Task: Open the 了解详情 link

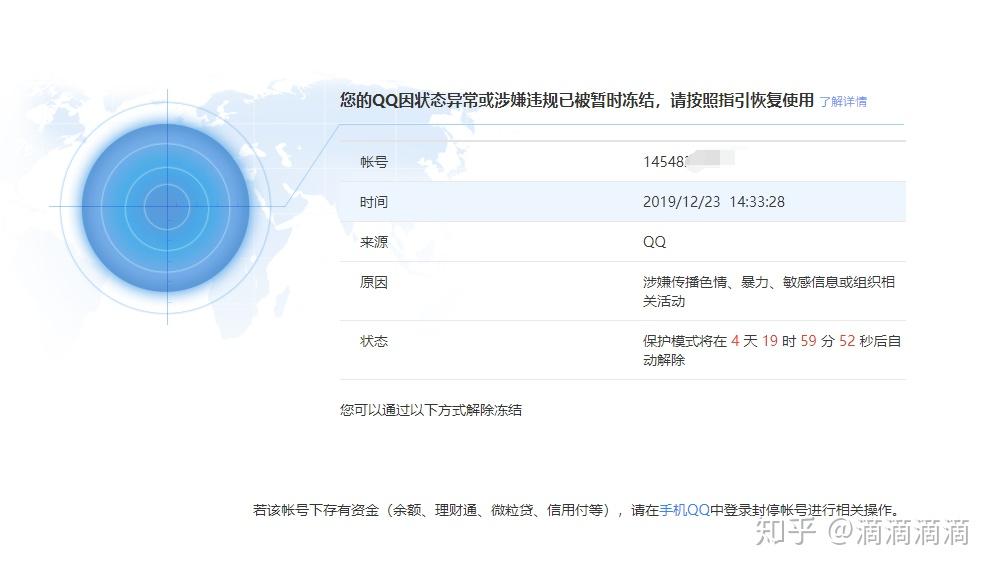Action: pyautogui.click(x=843, y=102)
